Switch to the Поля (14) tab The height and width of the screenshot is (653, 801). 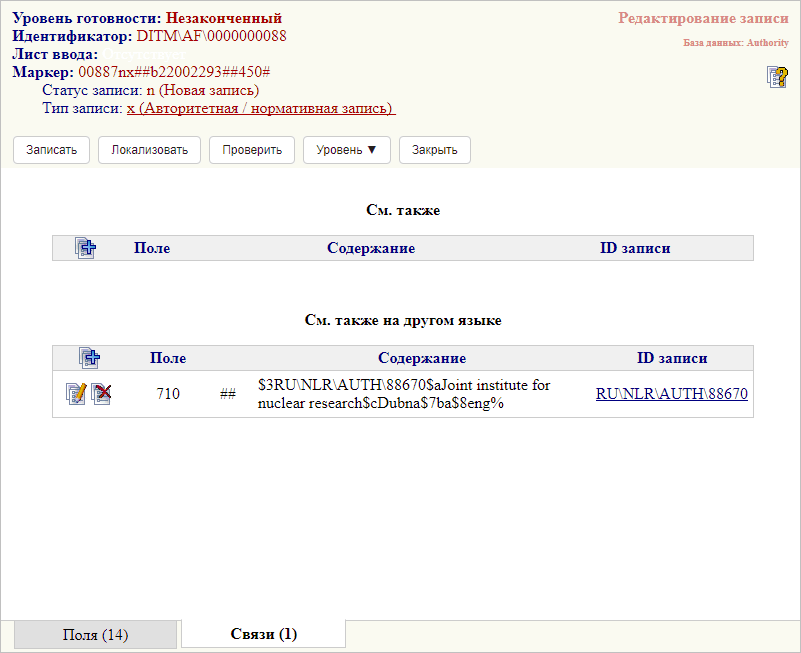point(95,635)
